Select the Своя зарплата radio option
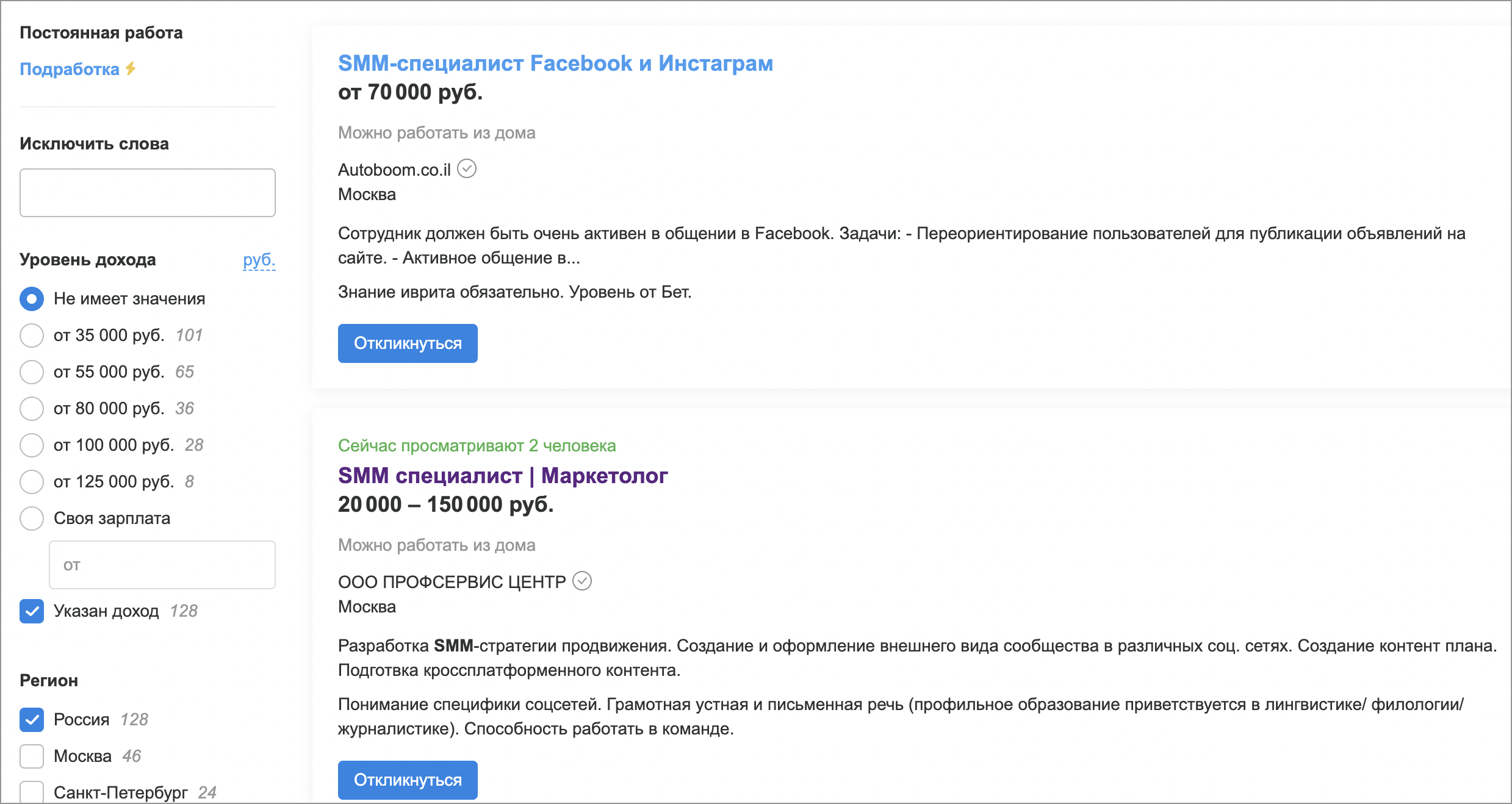The height and width of the screenshot is (804, 1512). [x=32, y=519]
